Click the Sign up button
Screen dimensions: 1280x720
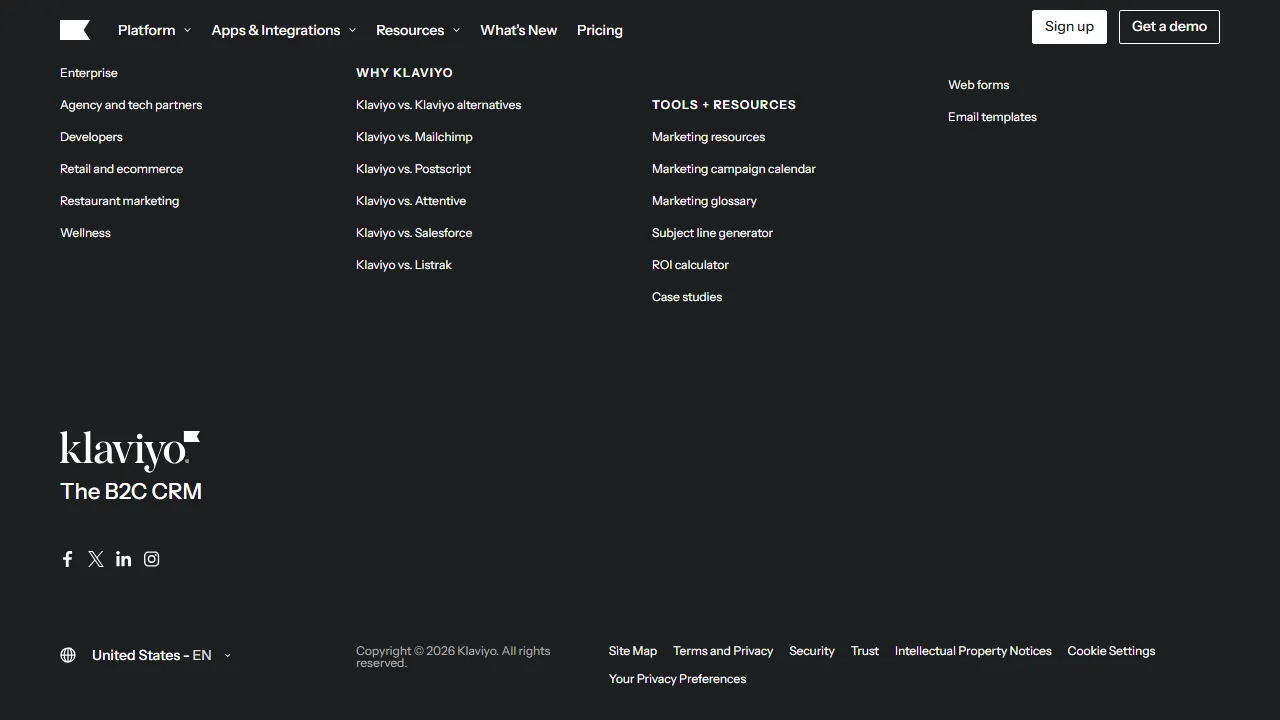(1069, 27)
